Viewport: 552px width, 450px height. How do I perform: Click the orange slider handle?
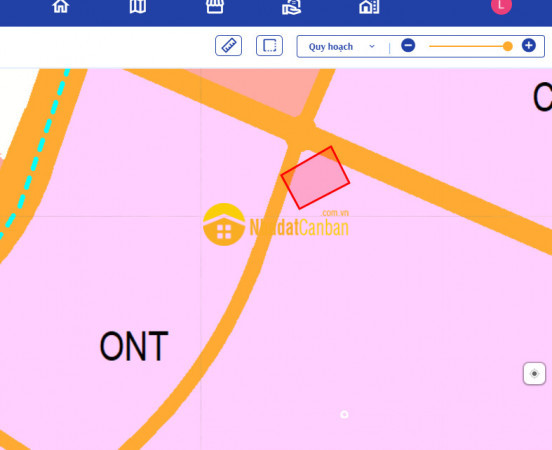point(508,46)
